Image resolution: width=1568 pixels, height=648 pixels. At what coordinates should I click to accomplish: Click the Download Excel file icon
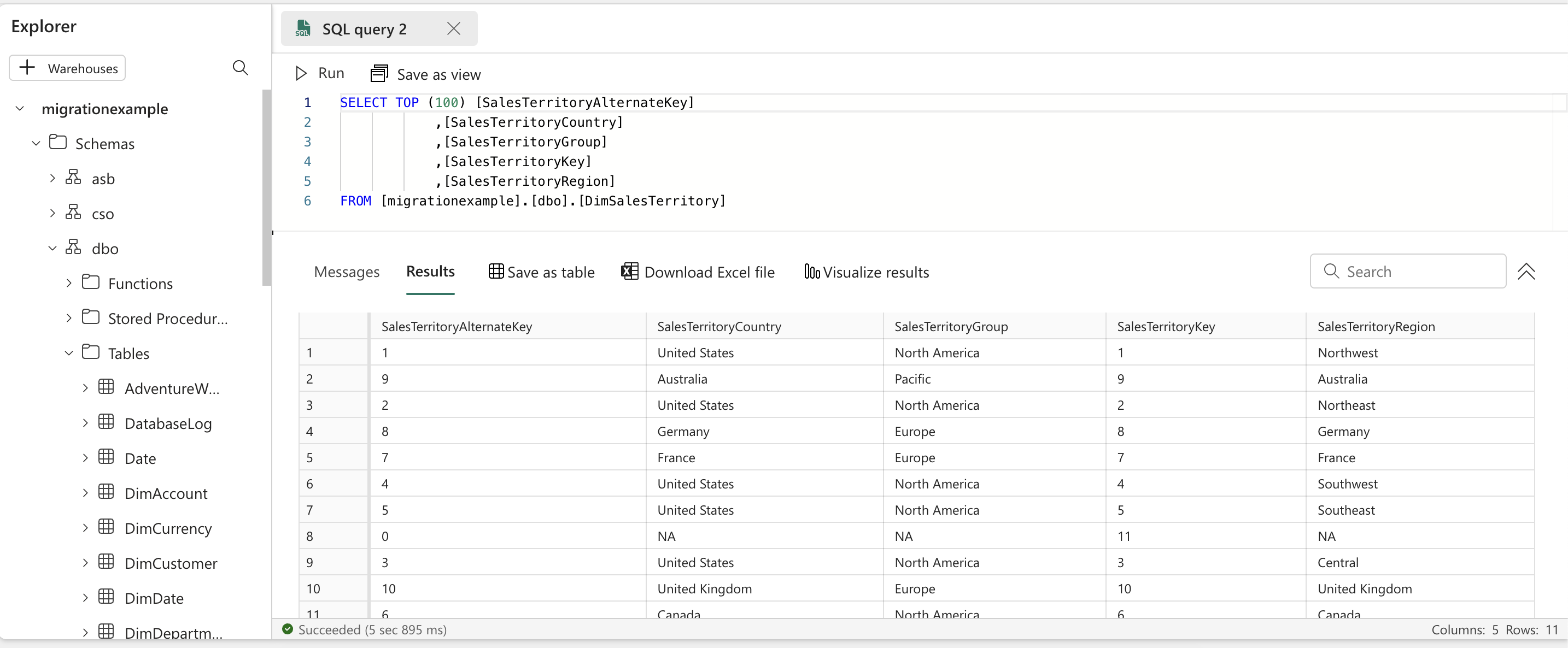pos(629,272)
